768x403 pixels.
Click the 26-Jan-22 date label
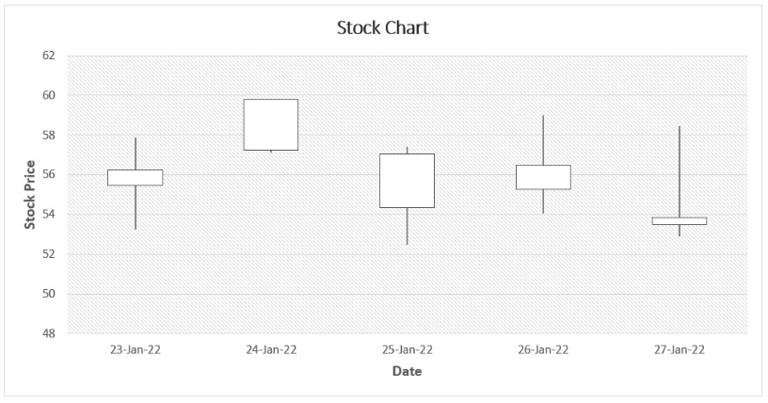543,350
